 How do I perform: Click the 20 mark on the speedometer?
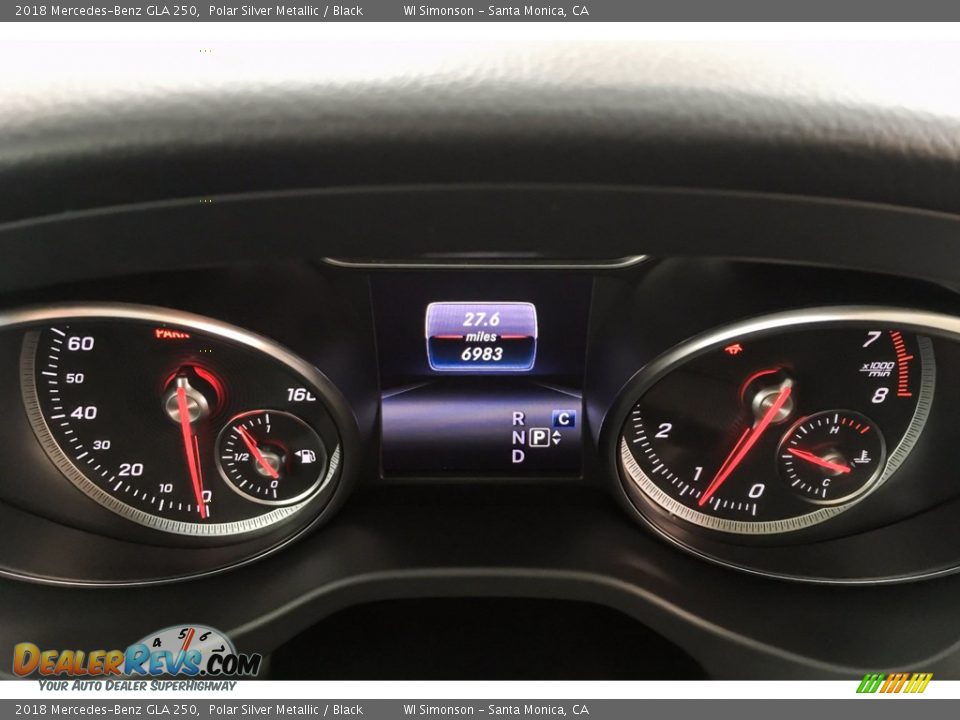130,470
